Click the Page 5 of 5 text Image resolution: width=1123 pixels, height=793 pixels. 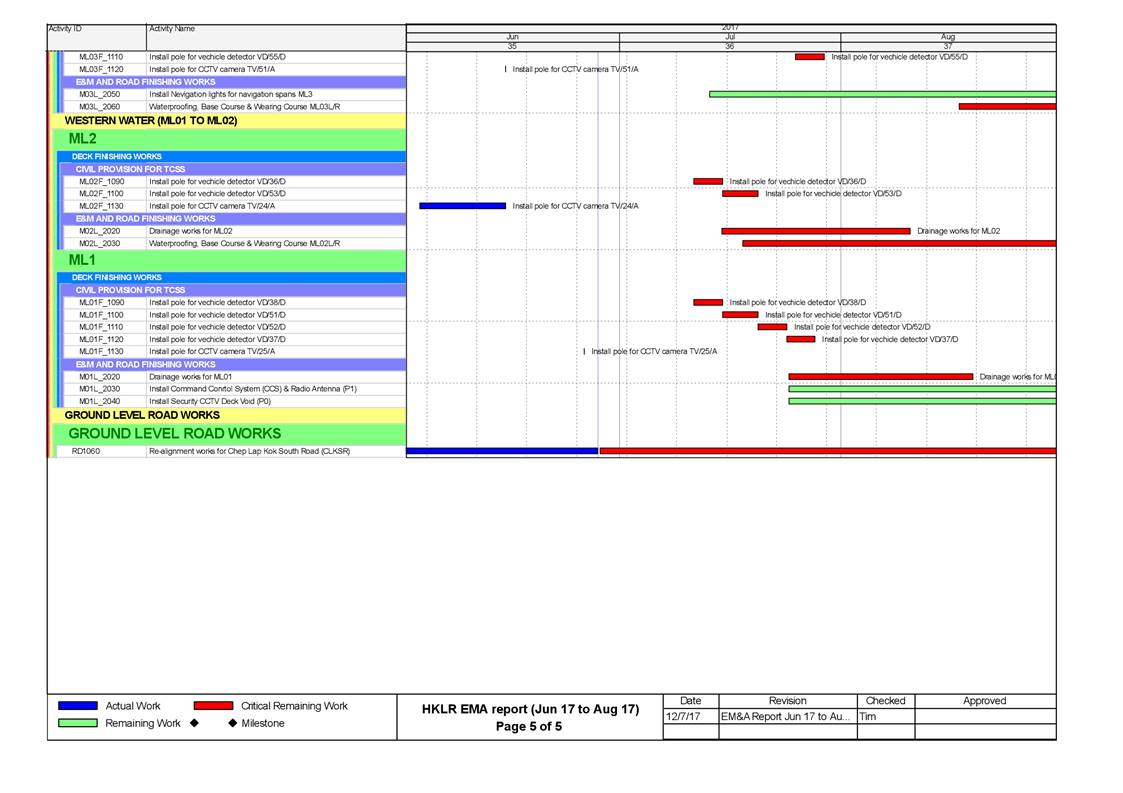(x=529, y=726)
